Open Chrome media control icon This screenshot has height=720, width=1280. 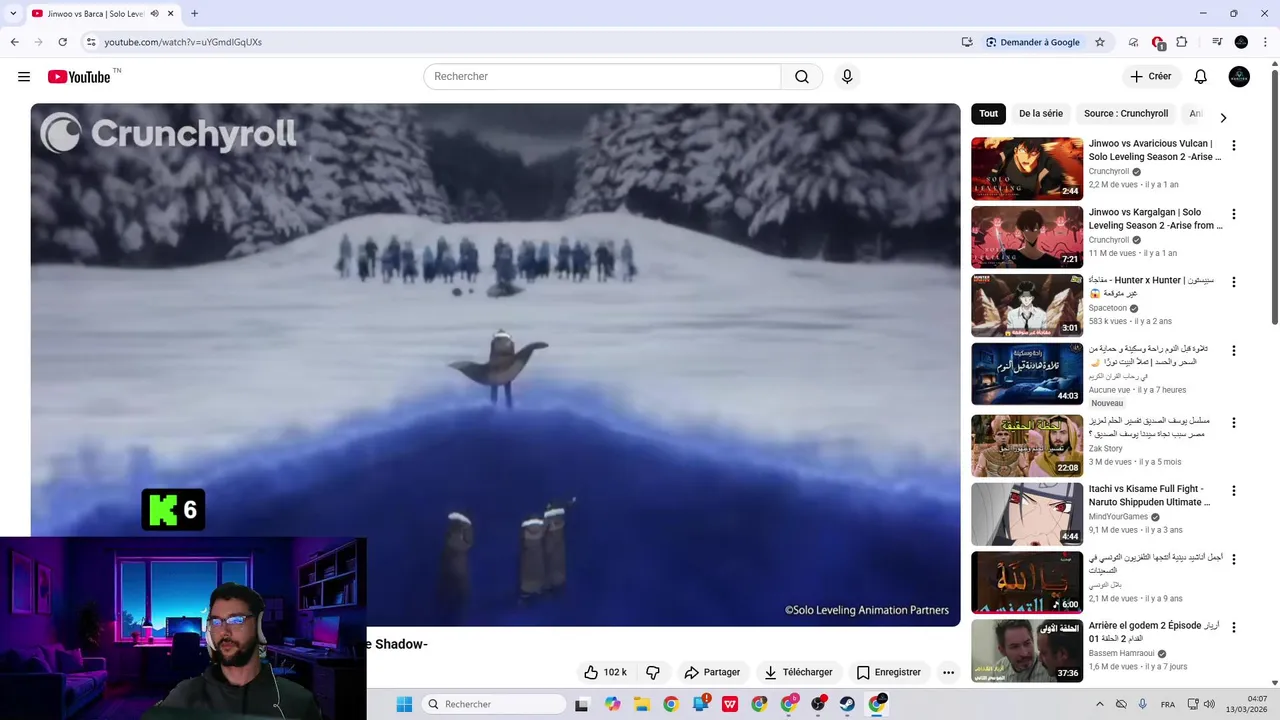click(x=1217, y=42)
